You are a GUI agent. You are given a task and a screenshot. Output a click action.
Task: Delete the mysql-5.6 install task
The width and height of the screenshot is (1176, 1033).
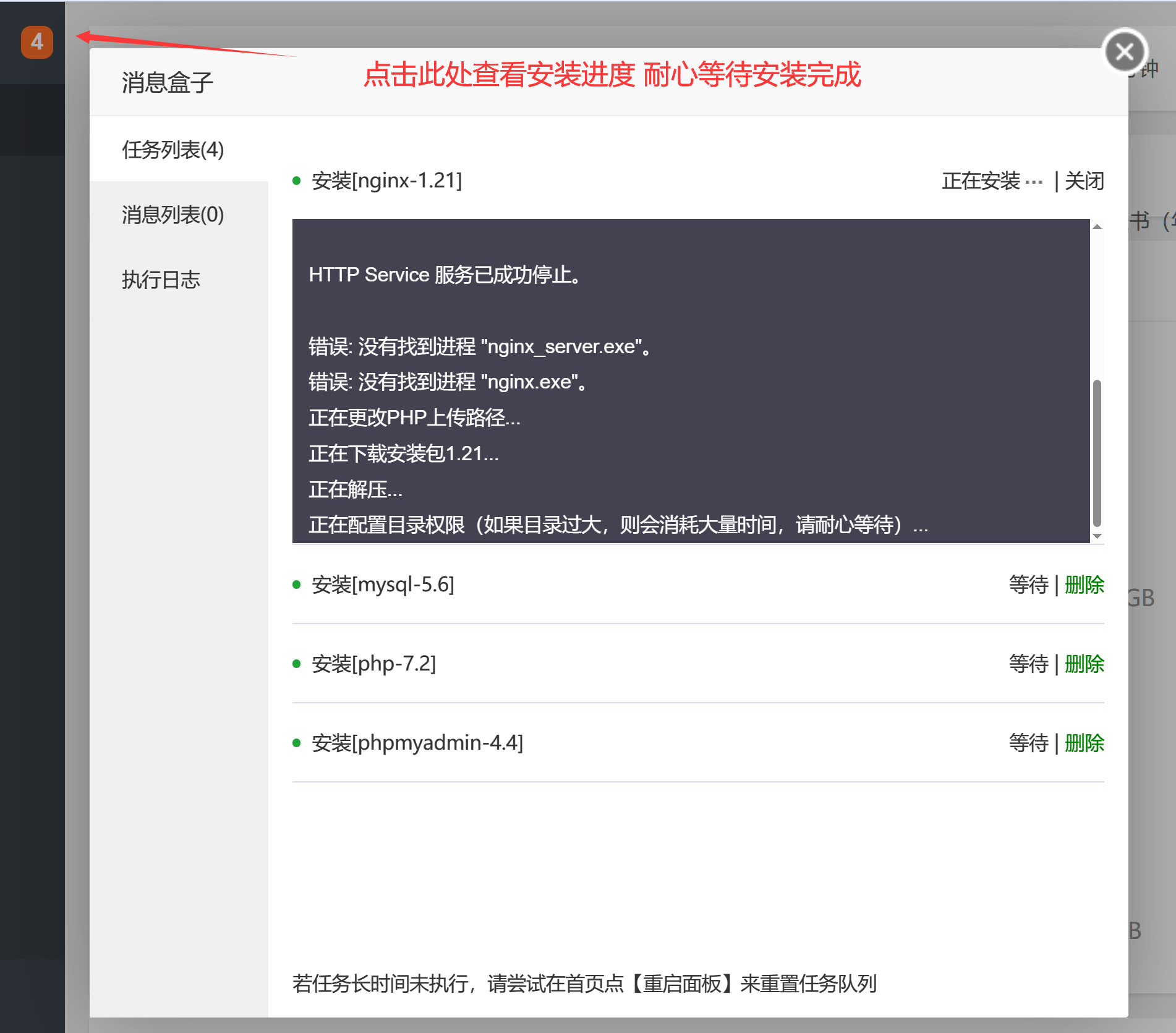(1084, 585)
